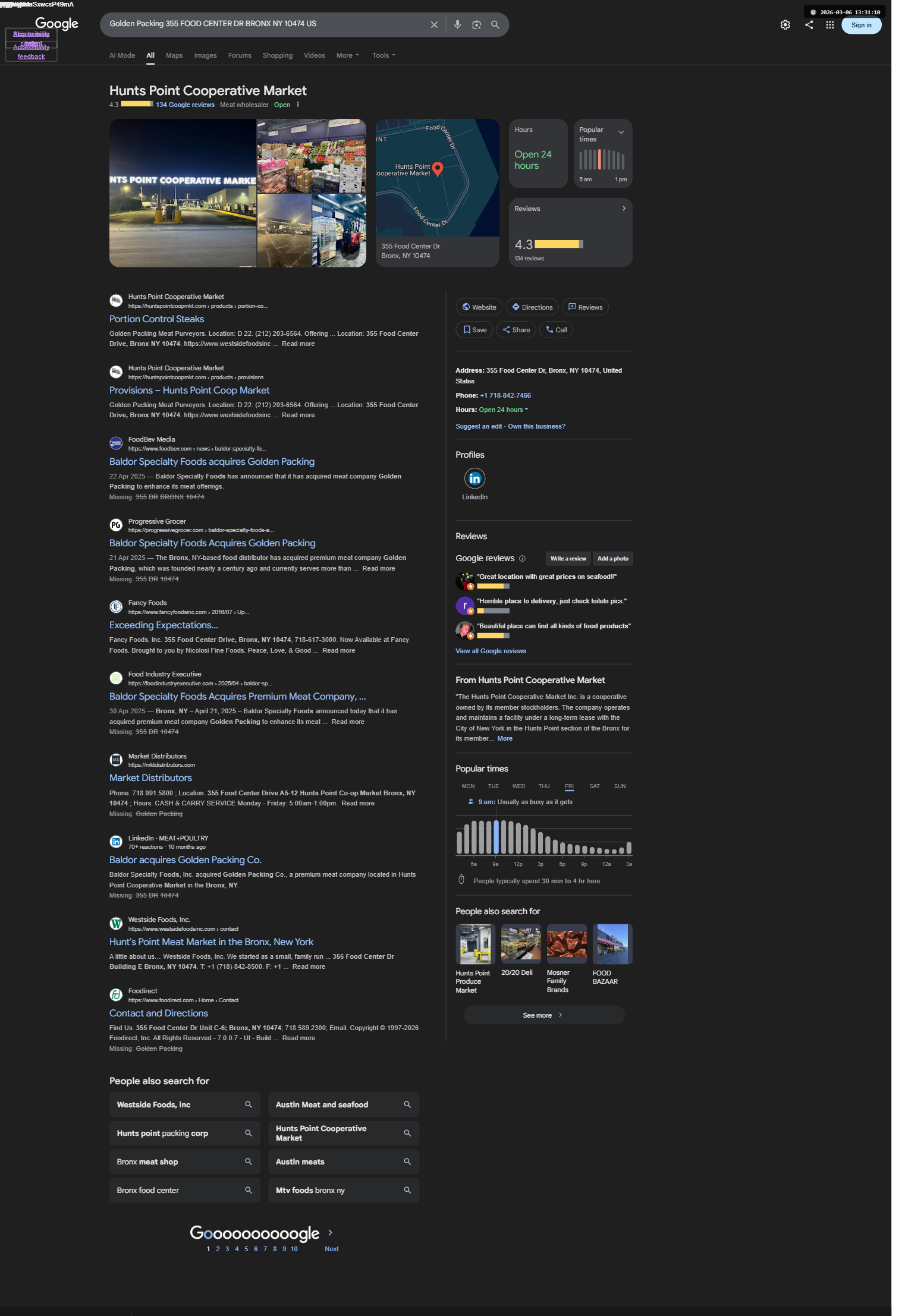The height and width of the screenshot is (1316, 902).
Task: Open Baldor acquires Golden Packing Co. result
Action: tap(186, 860)
